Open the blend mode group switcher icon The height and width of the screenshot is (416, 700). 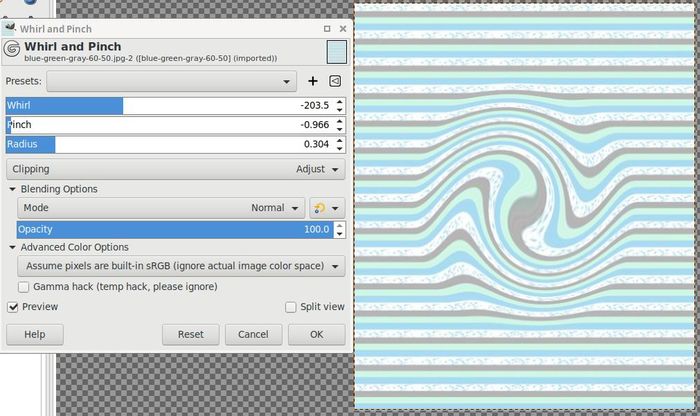pos(327,208)
